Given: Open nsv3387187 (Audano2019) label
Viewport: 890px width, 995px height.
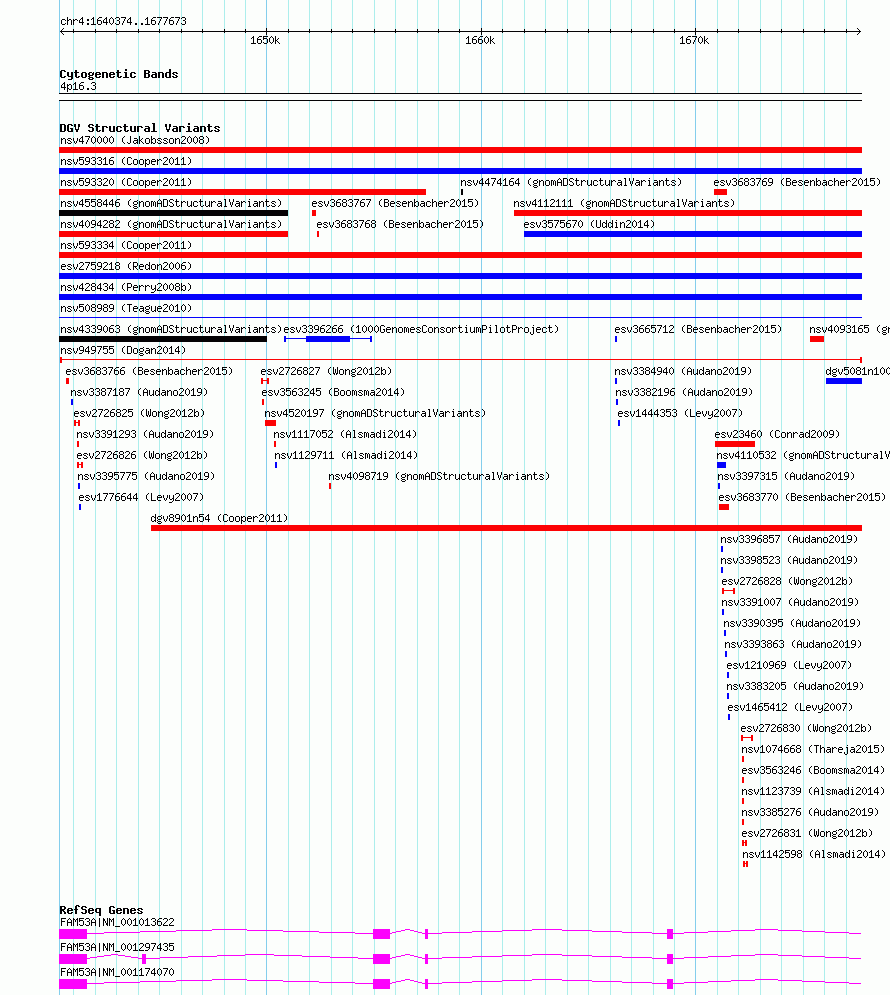Looking at the screenshot, I should (x=140, y=392).
